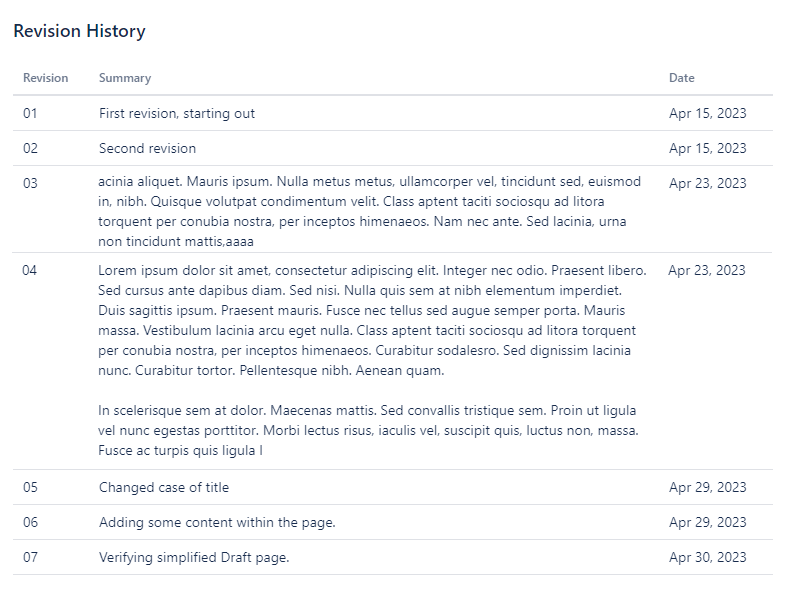Click "Verifying simplified Draft page" summary
This screenshot has width=808, height=596.
(x=194, y=557)
